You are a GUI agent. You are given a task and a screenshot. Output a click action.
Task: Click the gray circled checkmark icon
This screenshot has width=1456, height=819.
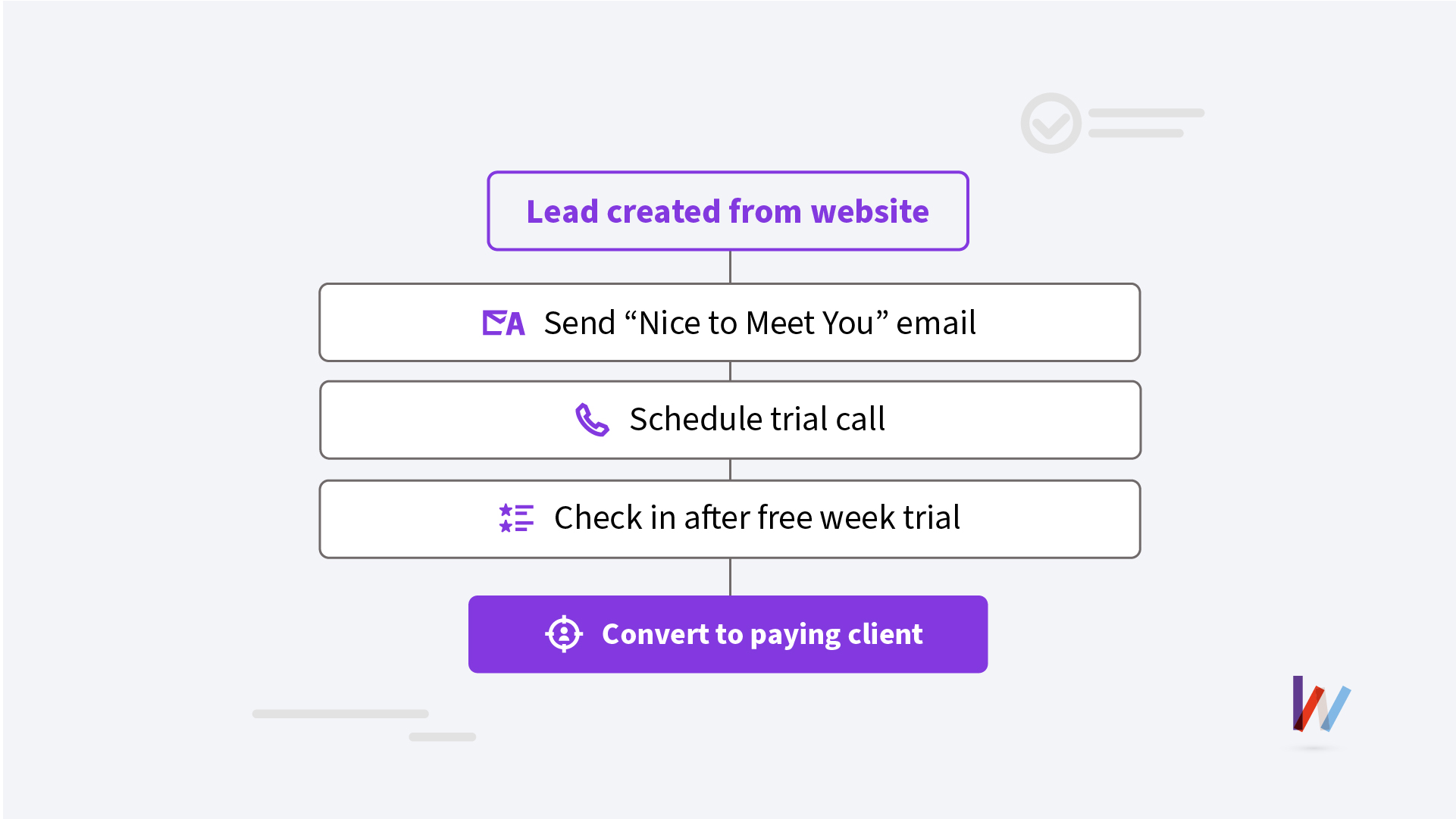[x=1051, y=123]
